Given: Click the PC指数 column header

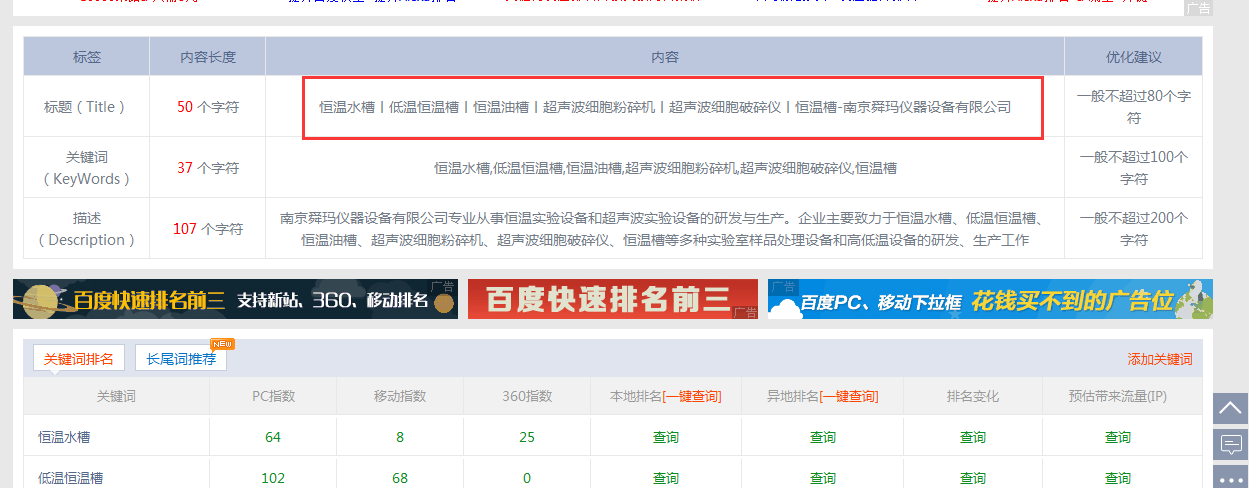Looking at the screenshot, I should coord(273,397).
